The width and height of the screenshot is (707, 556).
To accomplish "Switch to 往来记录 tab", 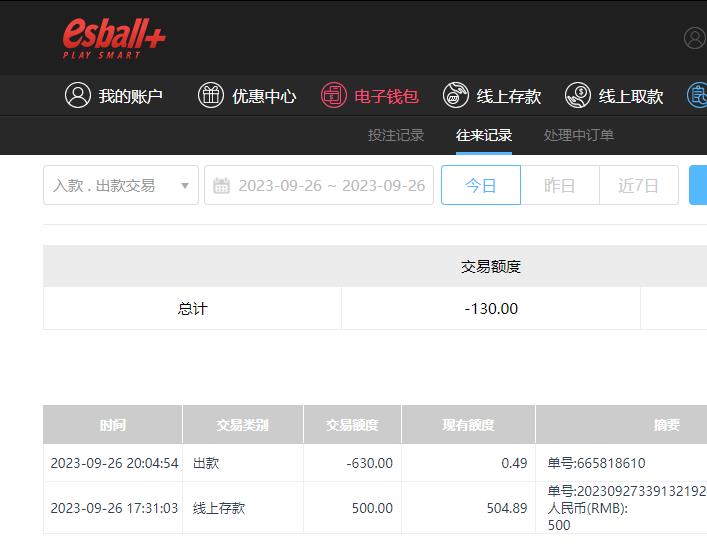I will [x=484, y=135].
